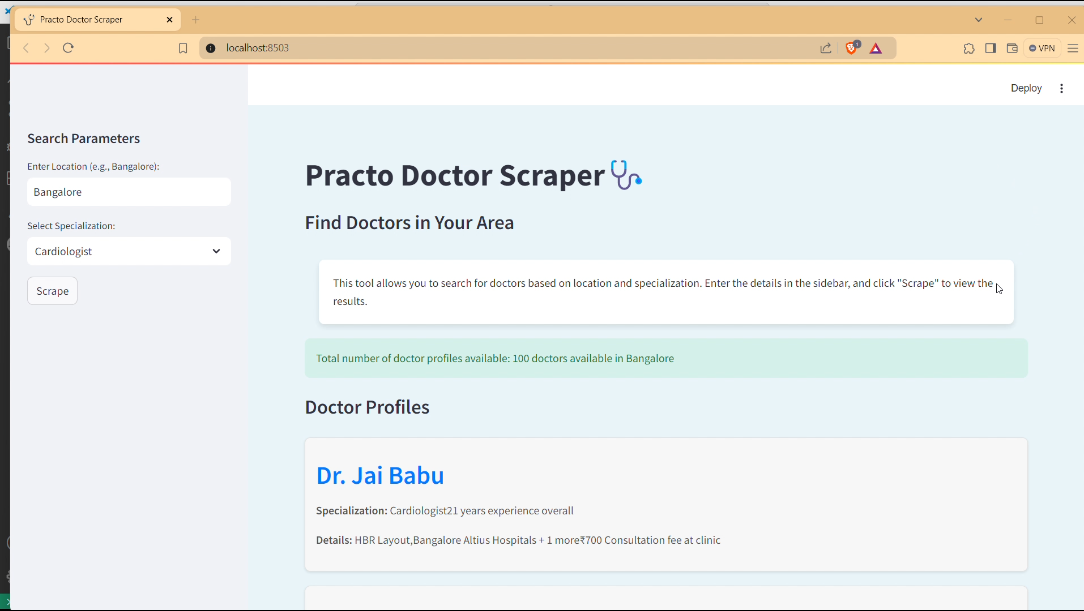The width and height of the screenshot is (1084, 611).
Task: Minimize the browser window
Action: [1007, 19]
